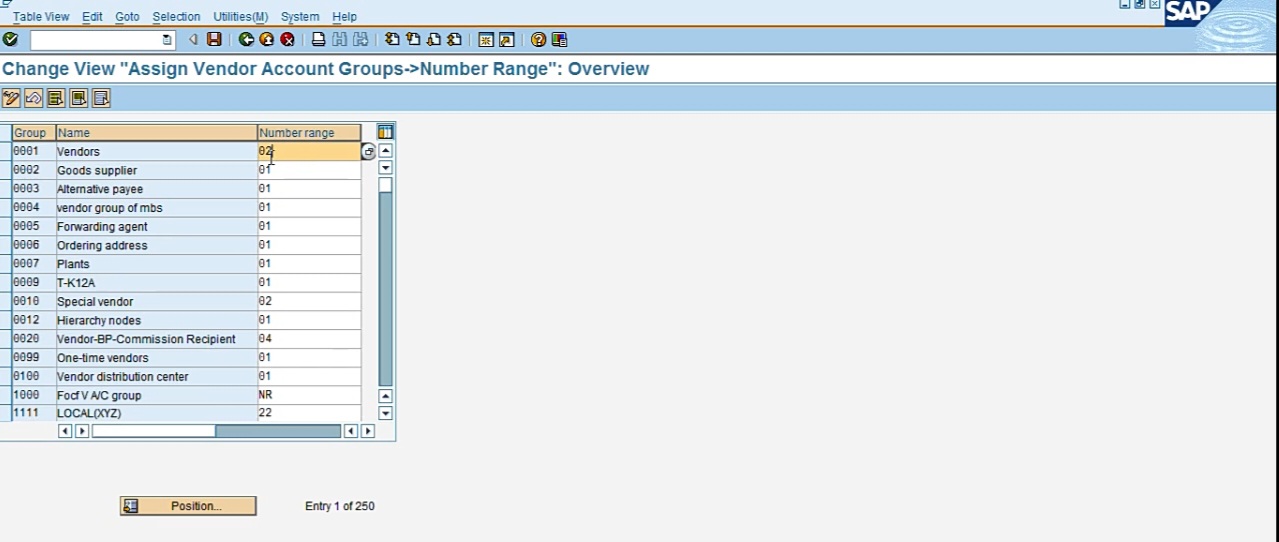Image resolution: width=1279 pixels, height=542 pixels.
Task: Click number range field for Special vendor
Action: 309,301
